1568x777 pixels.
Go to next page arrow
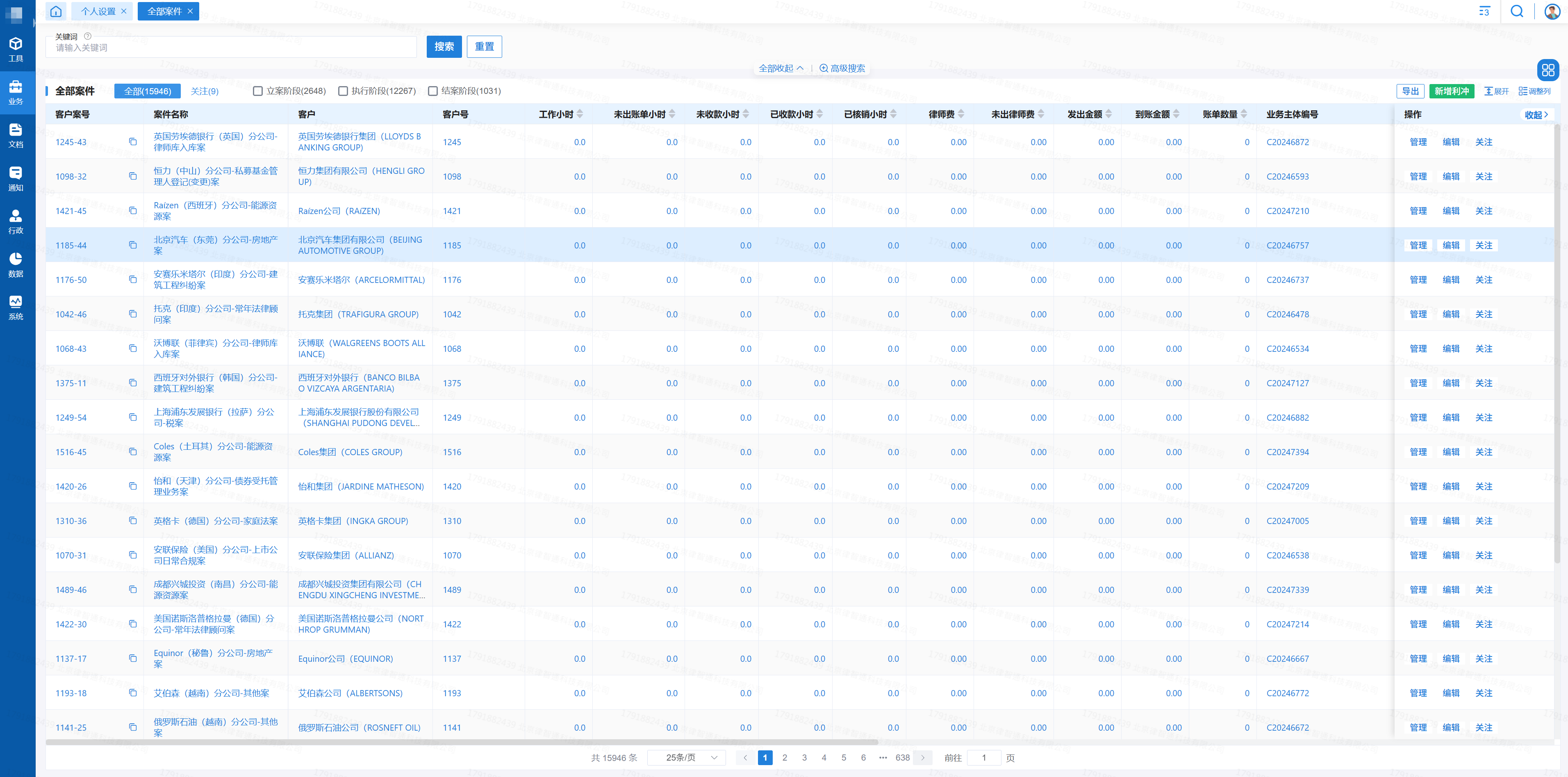(x=923, y=757)
